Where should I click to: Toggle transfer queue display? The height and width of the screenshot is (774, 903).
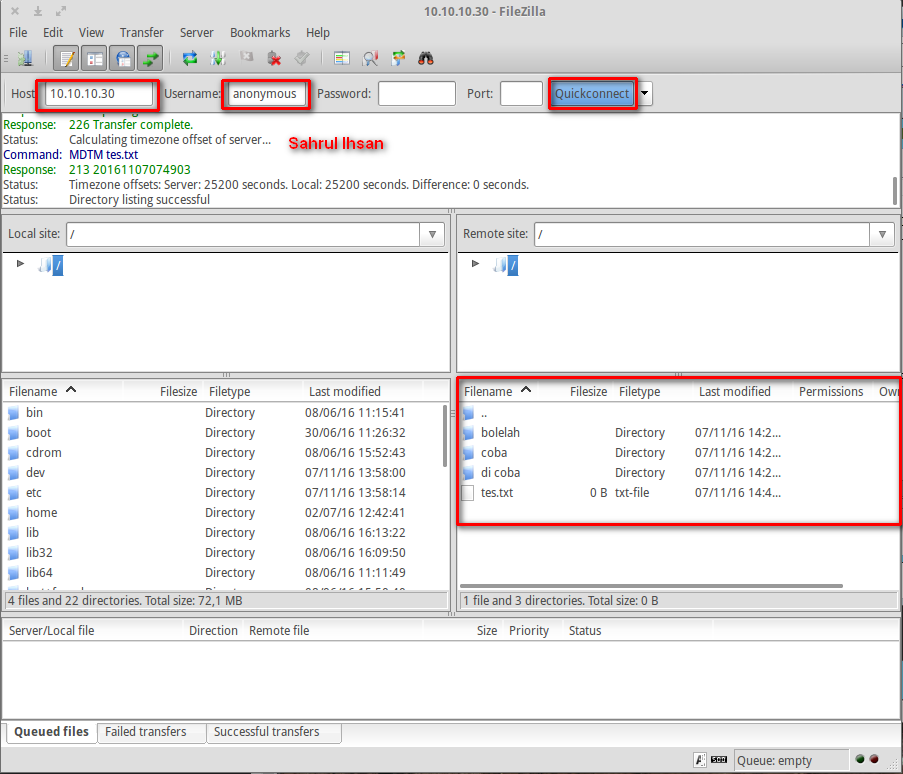tap(150, 58)
